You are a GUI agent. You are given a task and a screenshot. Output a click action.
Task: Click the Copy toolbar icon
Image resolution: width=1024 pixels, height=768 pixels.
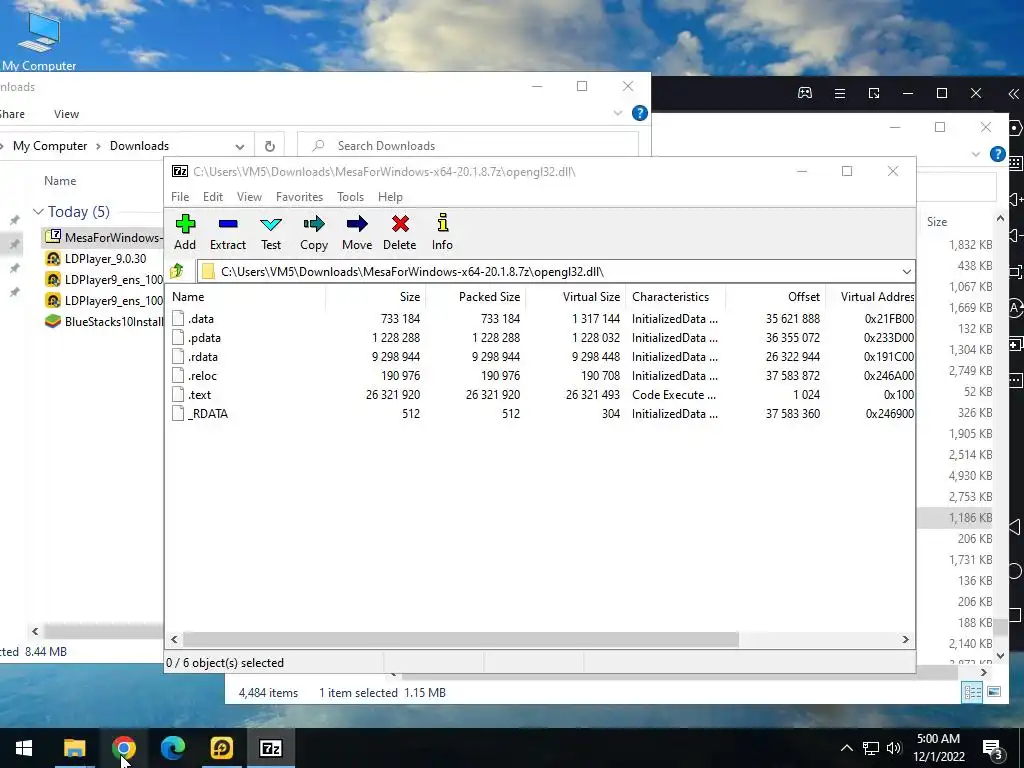tap(313, 232)
